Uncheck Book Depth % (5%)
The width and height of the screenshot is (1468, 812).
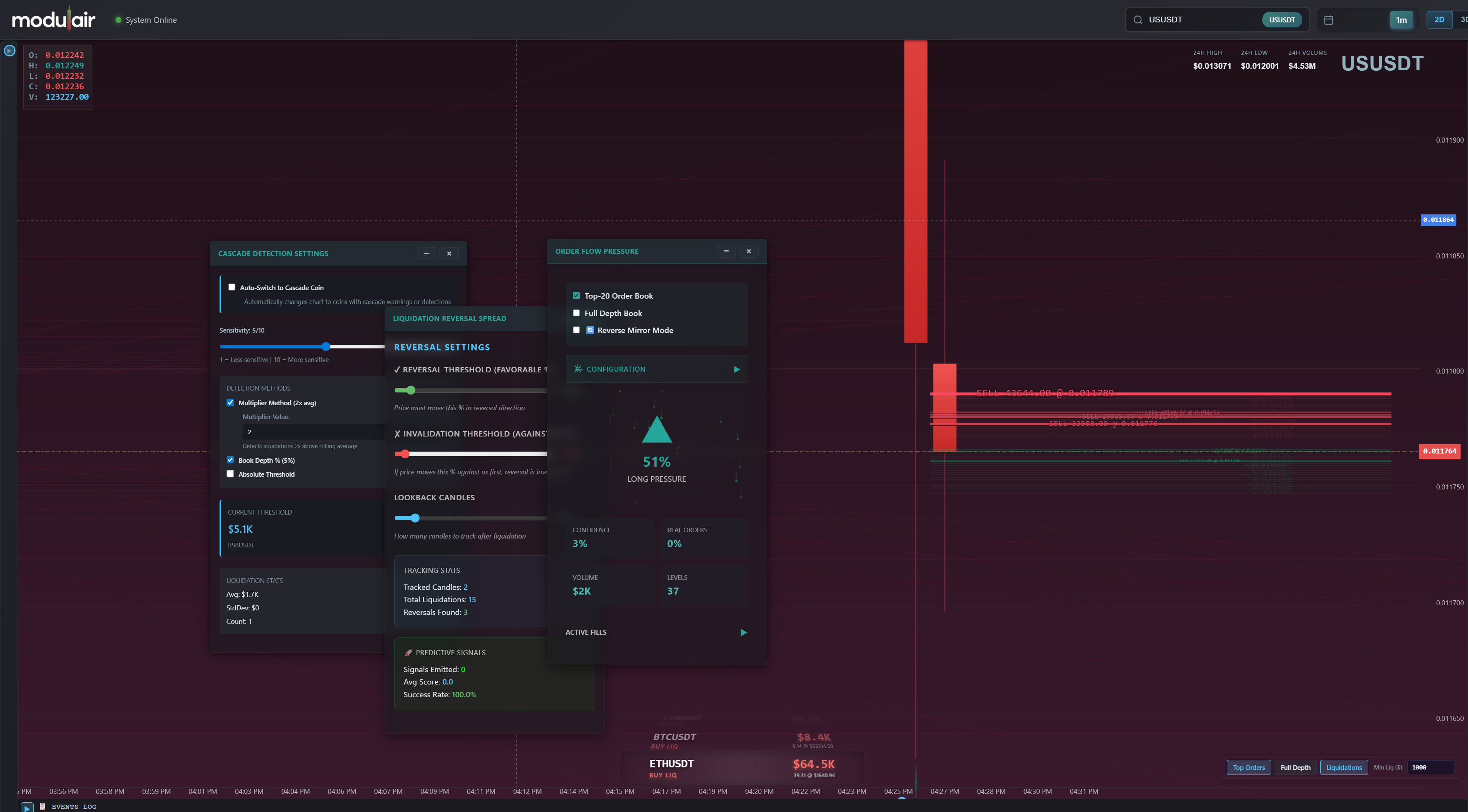[230, 460]
